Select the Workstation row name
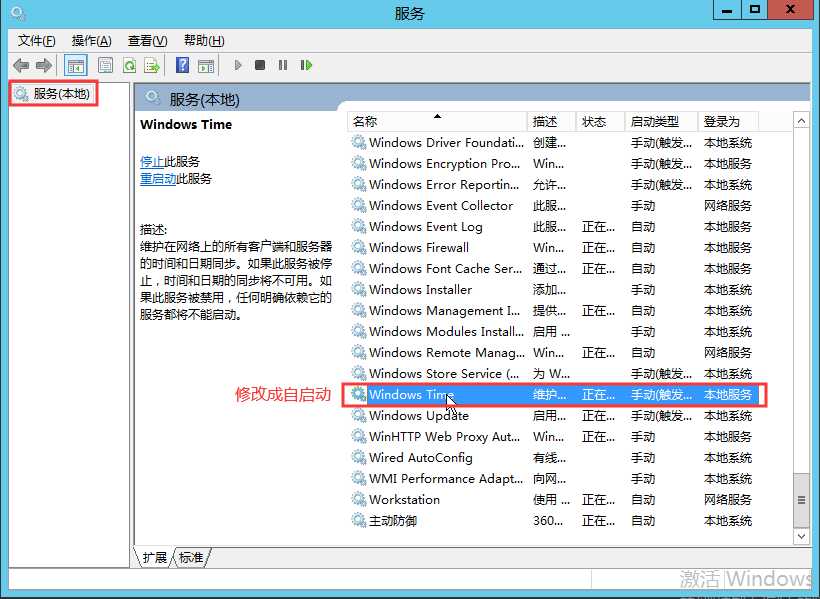820x599 pixels. coord(404,499)
